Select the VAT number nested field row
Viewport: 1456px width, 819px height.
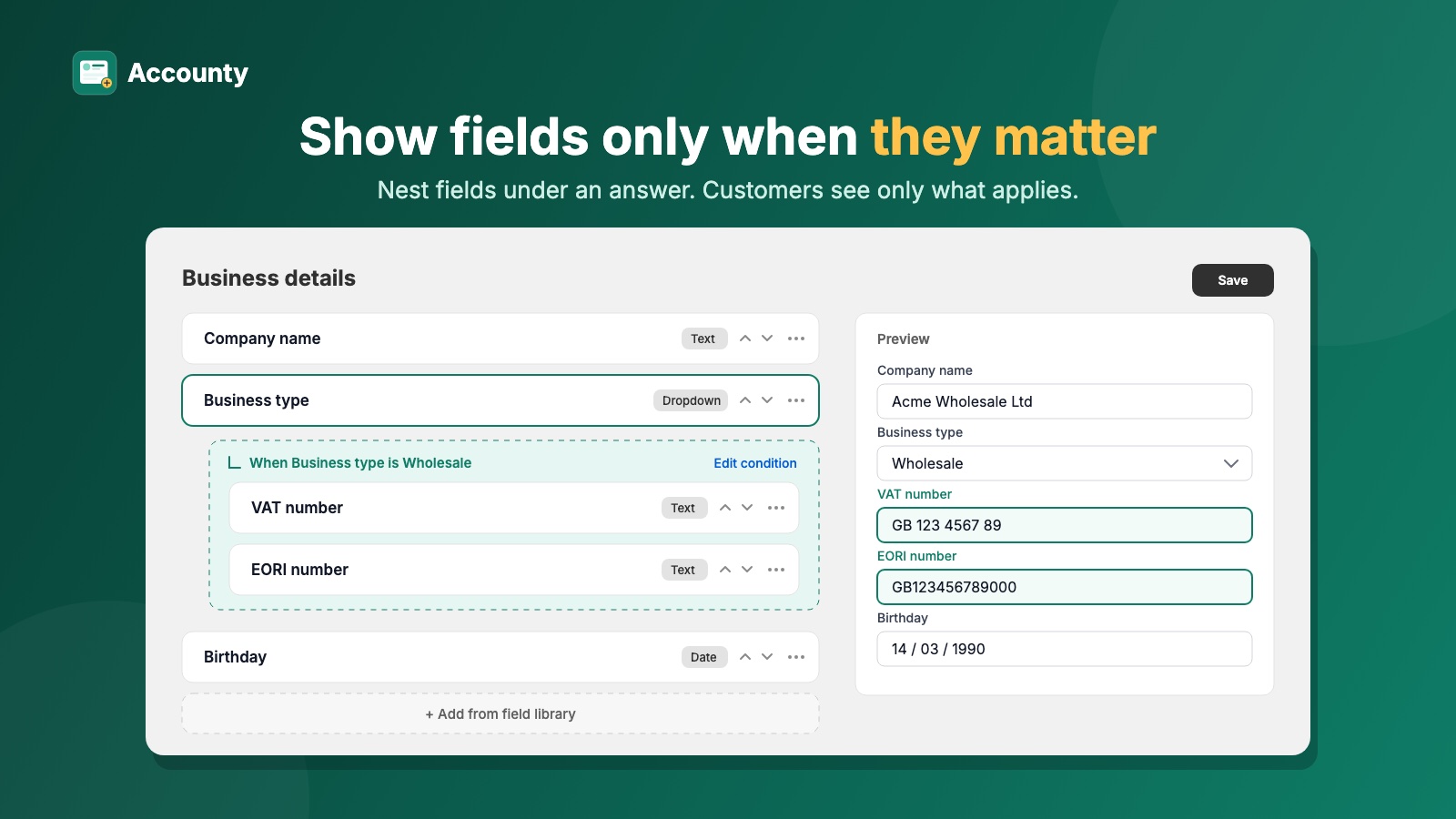514,508
